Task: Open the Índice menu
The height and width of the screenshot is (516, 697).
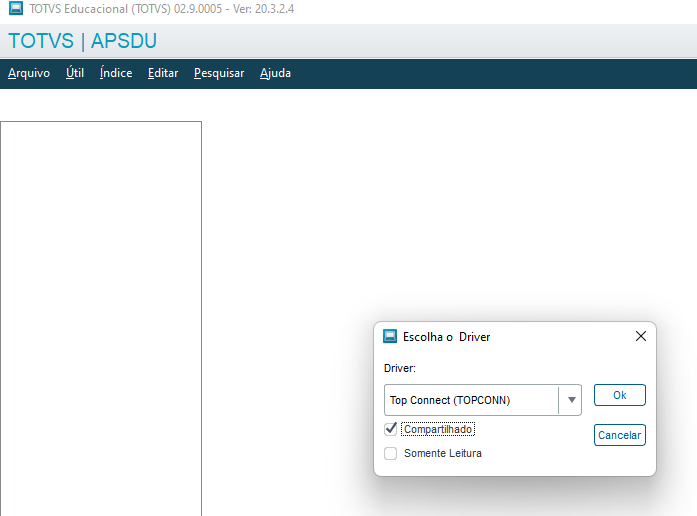Action: (x=116, y=73)
